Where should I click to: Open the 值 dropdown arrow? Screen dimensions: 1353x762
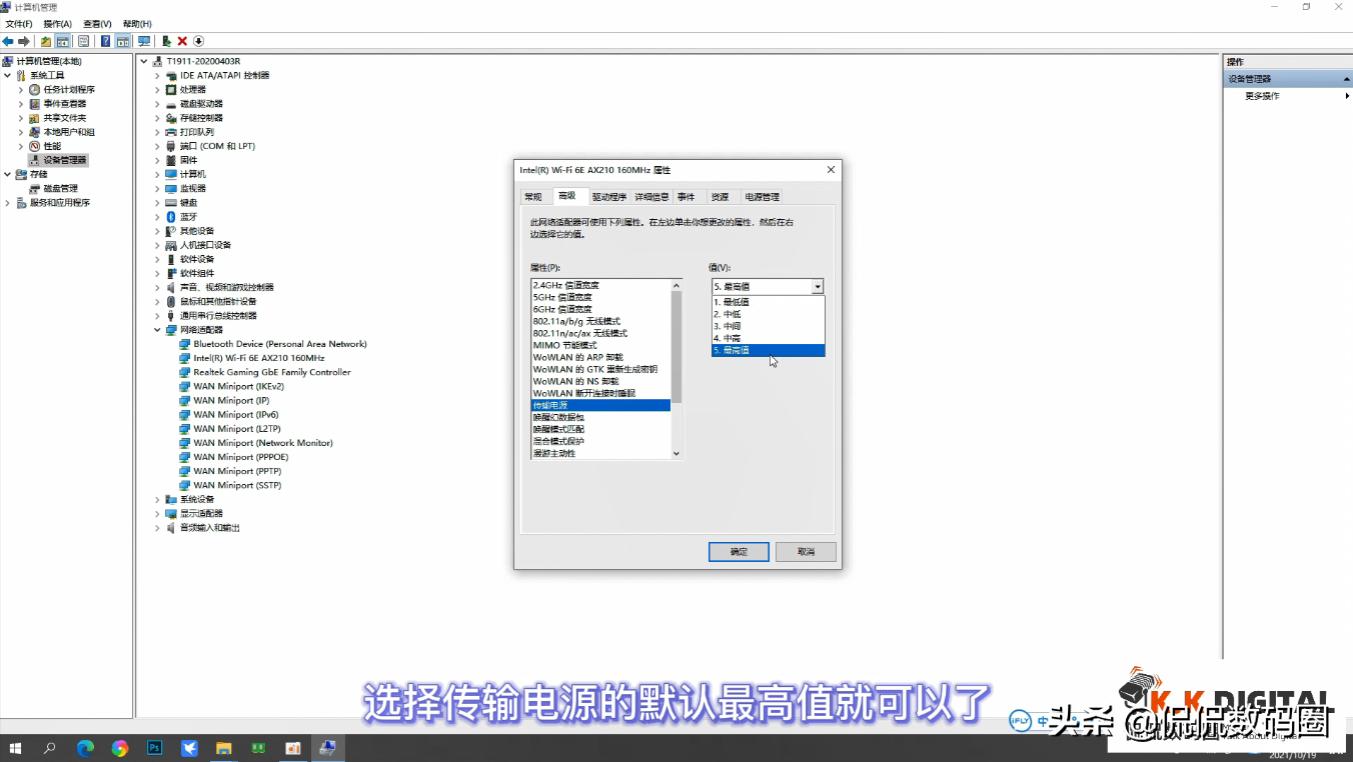(x=817, y=286)
